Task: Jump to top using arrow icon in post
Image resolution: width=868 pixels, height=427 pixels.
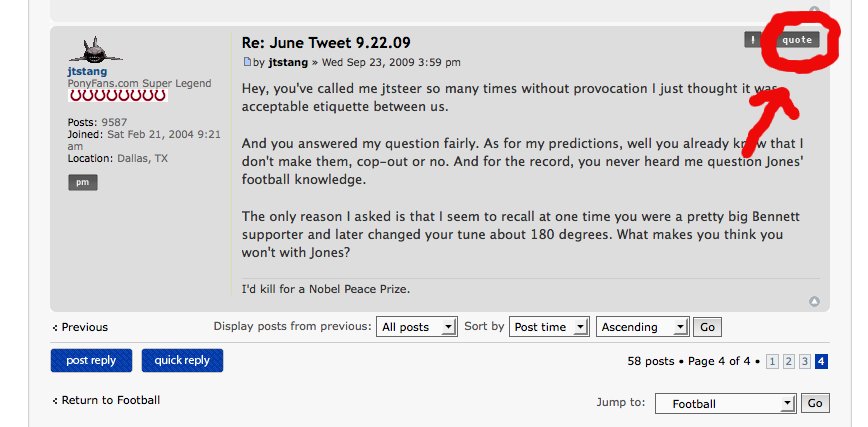Action: pos(814,301)
